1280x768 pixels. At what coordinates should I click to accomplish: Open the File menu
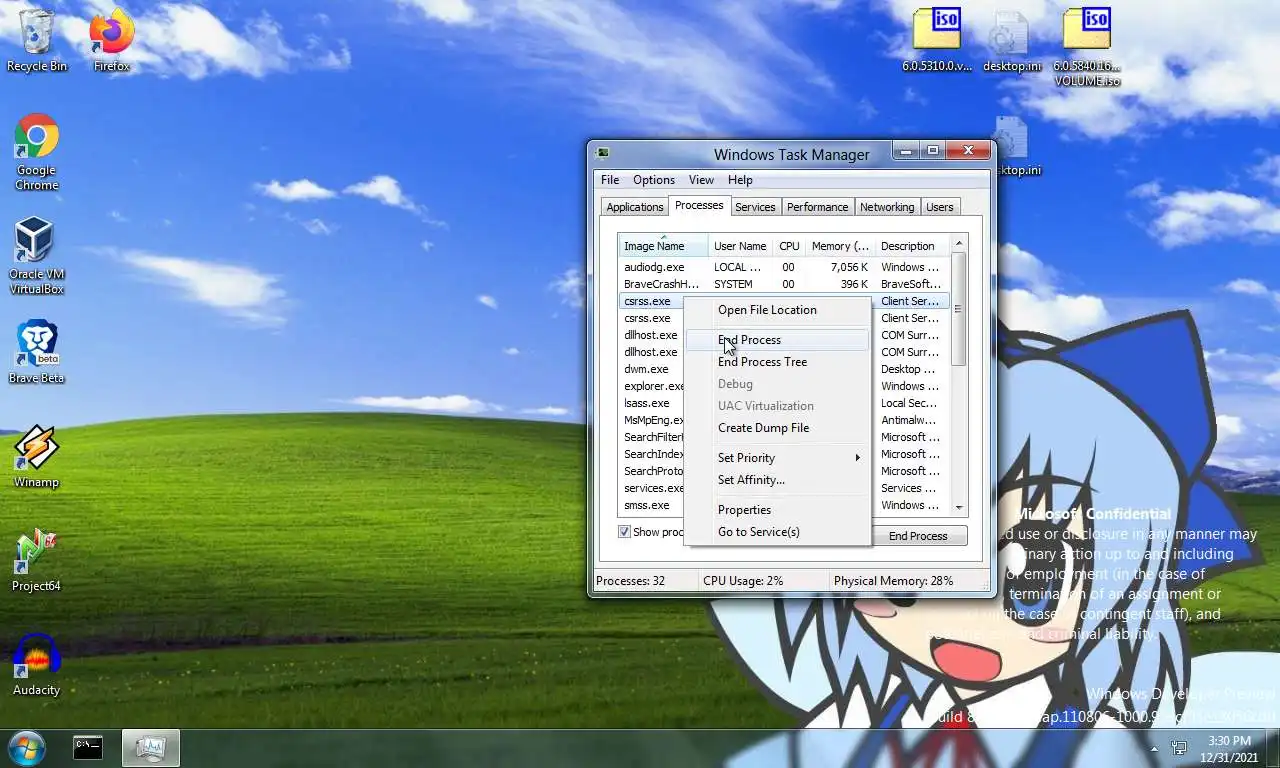tap(610, 180)
